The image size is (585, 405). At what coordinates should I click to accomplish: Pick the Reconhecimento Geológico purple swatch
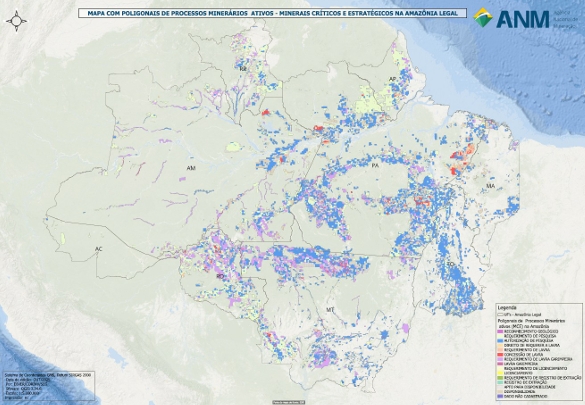[x=500, y=332]
